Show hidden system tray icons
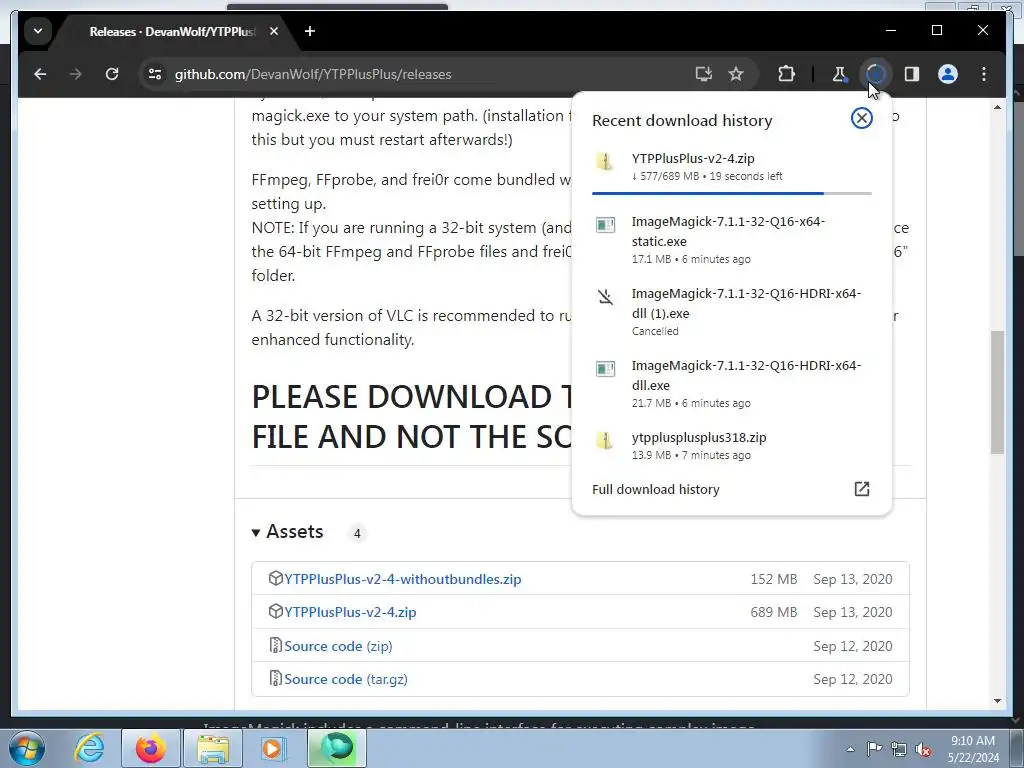 pos(850,749)
